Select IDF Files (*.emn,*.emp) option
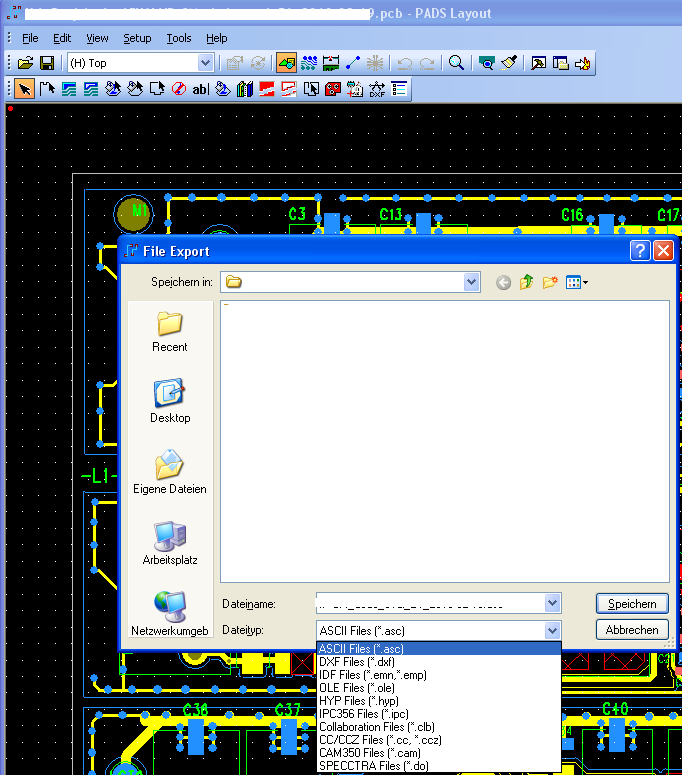Screen dimensions: 682x775 point(439,675)
